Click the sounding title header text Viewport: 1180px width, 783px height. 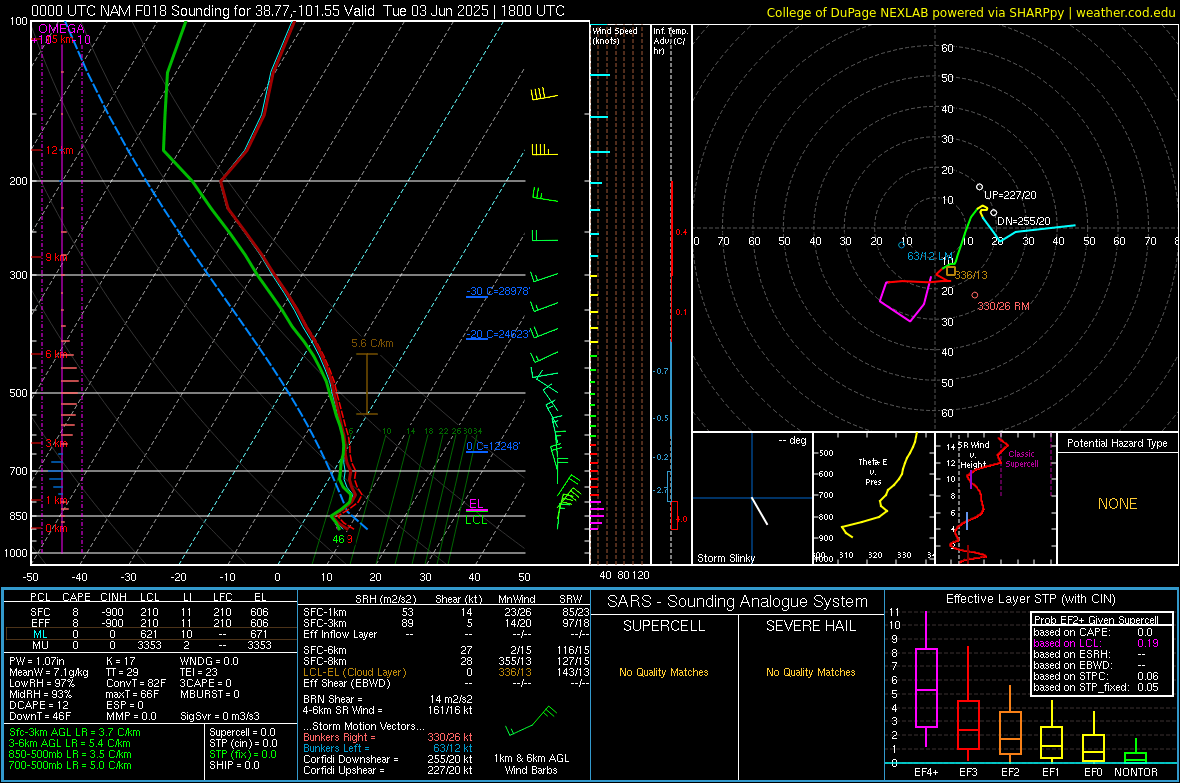(x=298, y=11)
